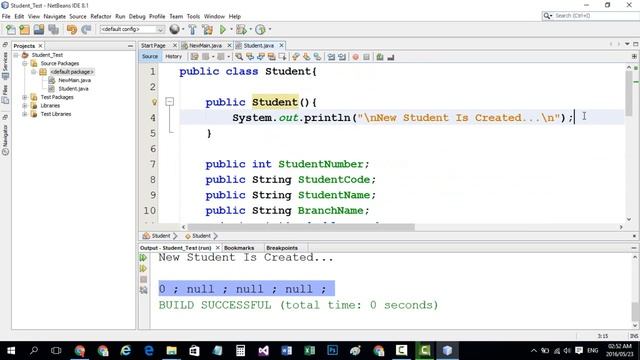Screen dimensions: 640x360
Task: Click the lightbulb hint on line 3
Action: (x=154, y=102)
